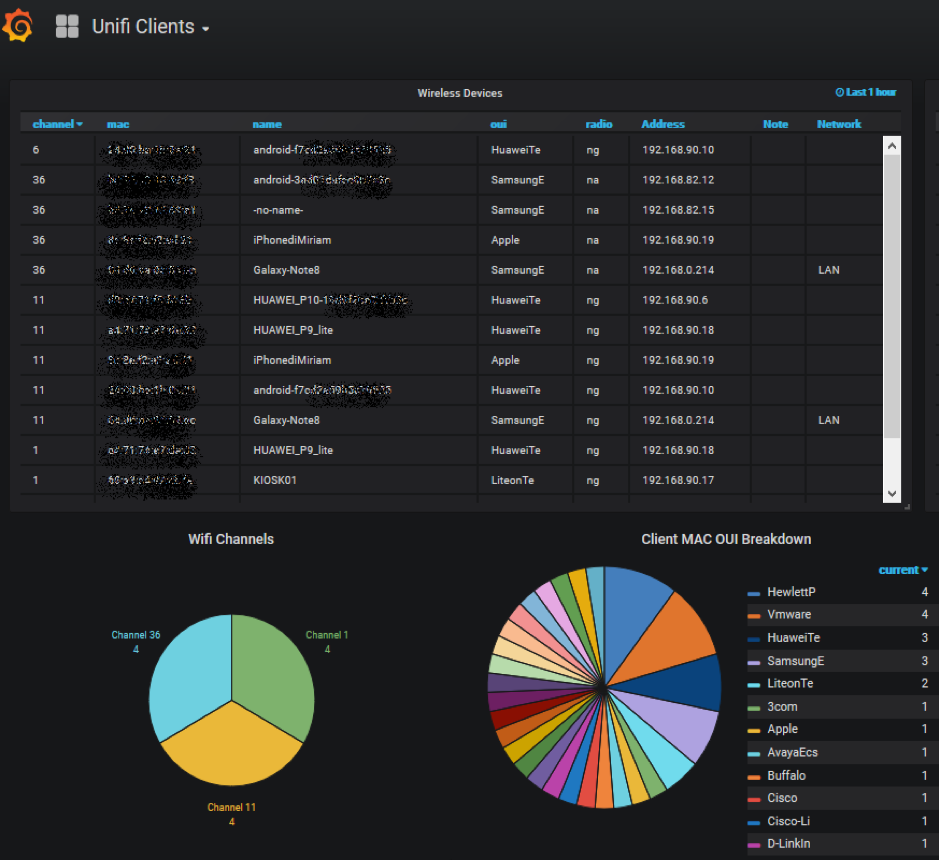Sort table by the mac column header
Image resolution: width=939 pixels, height=860 pixels.
point(118,124)
